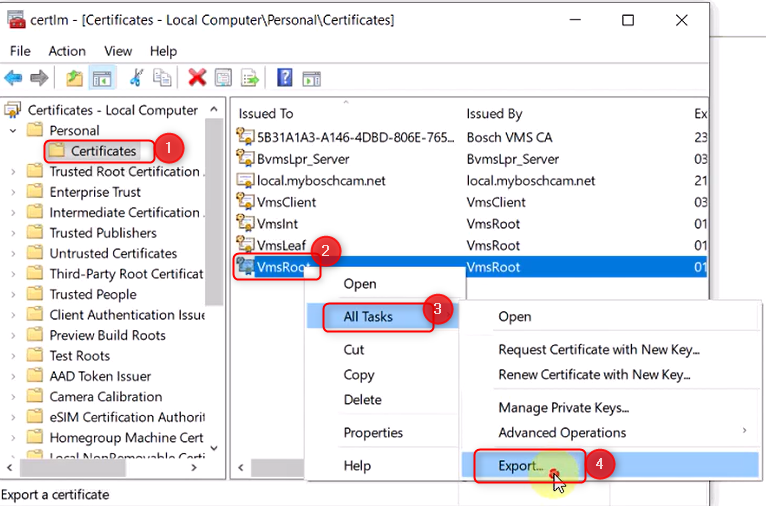Select the Certificates folder under Personal

[x=103, y=151]
